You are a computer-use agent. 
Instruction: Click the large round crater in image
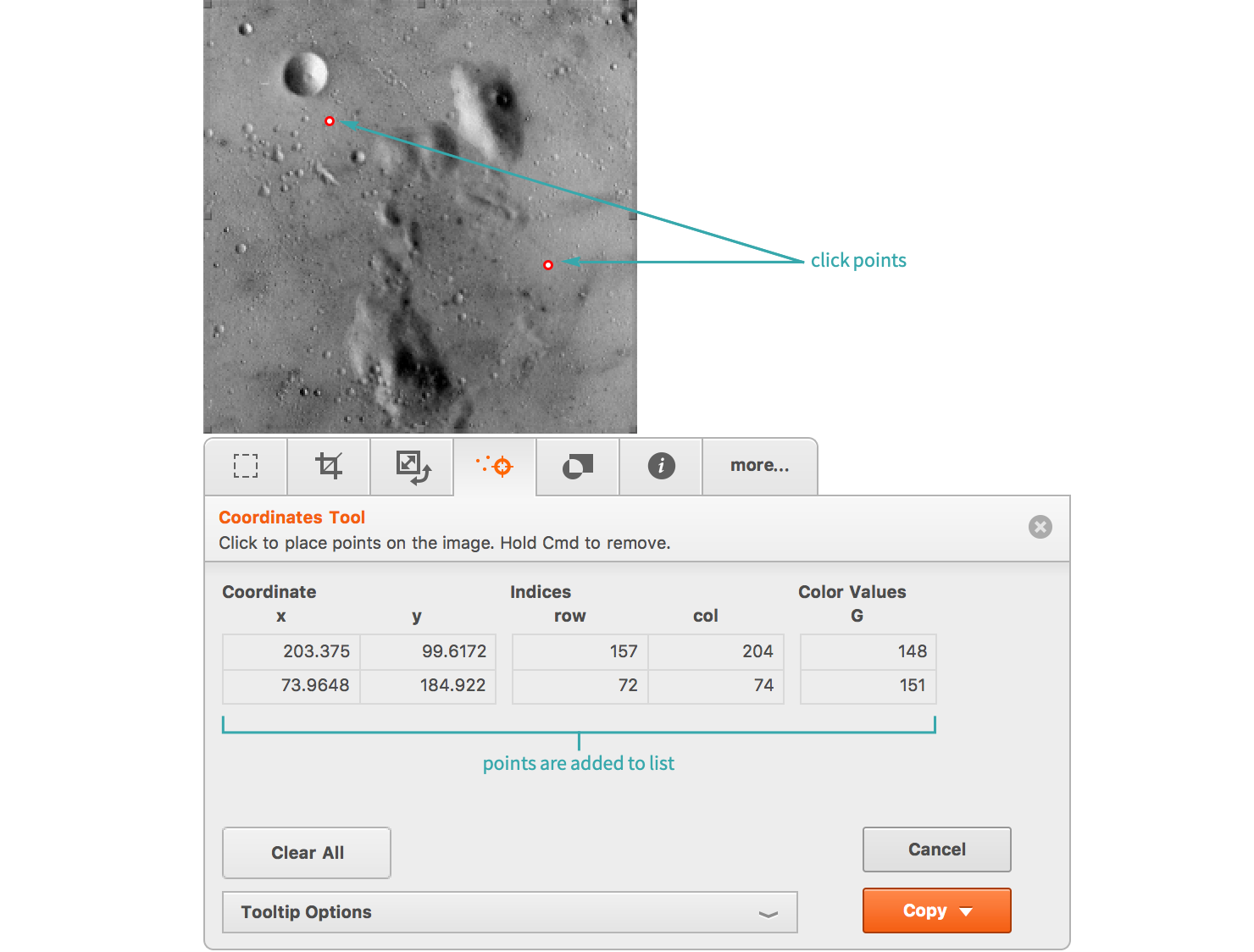point(305,74)
